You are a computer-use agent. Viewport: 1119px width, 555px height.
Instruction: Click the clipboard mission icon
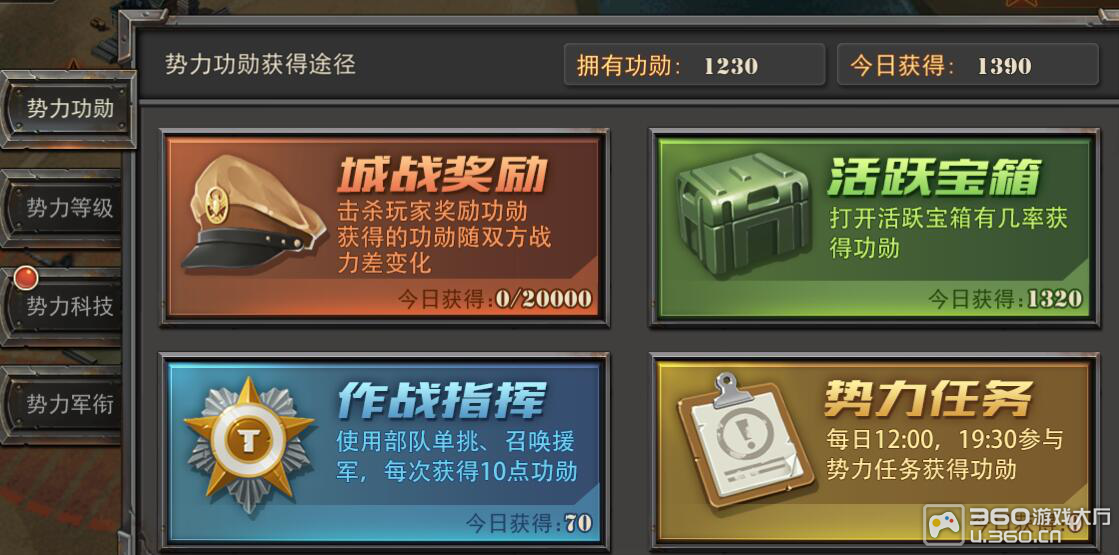point(744,442)
